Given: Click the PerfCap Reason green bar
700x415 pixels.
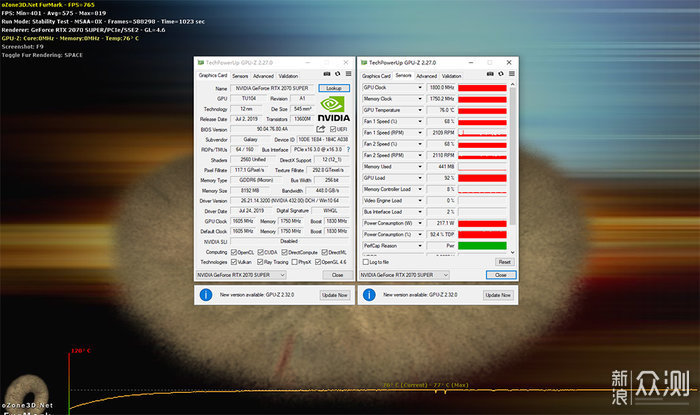Looking at the screenshot, I should tap(482, 246).
